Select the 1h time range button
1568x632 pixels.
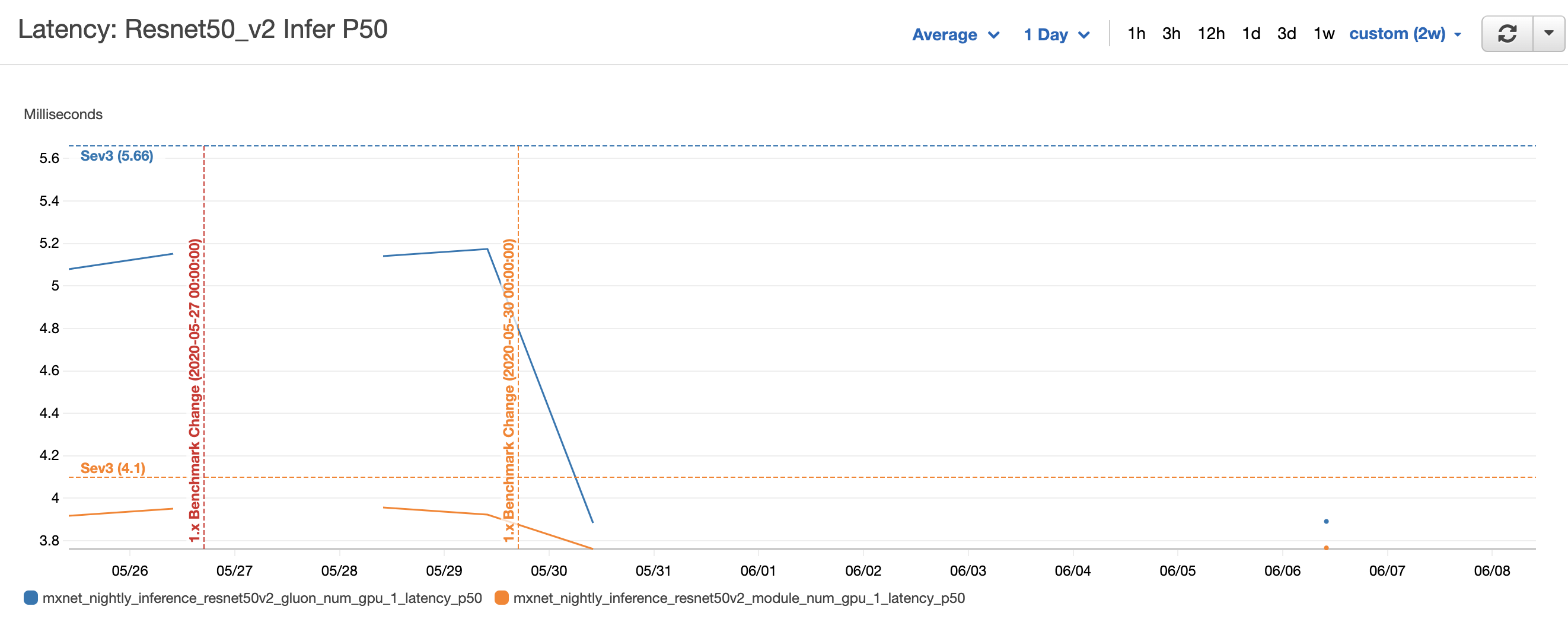(1137, 34)
